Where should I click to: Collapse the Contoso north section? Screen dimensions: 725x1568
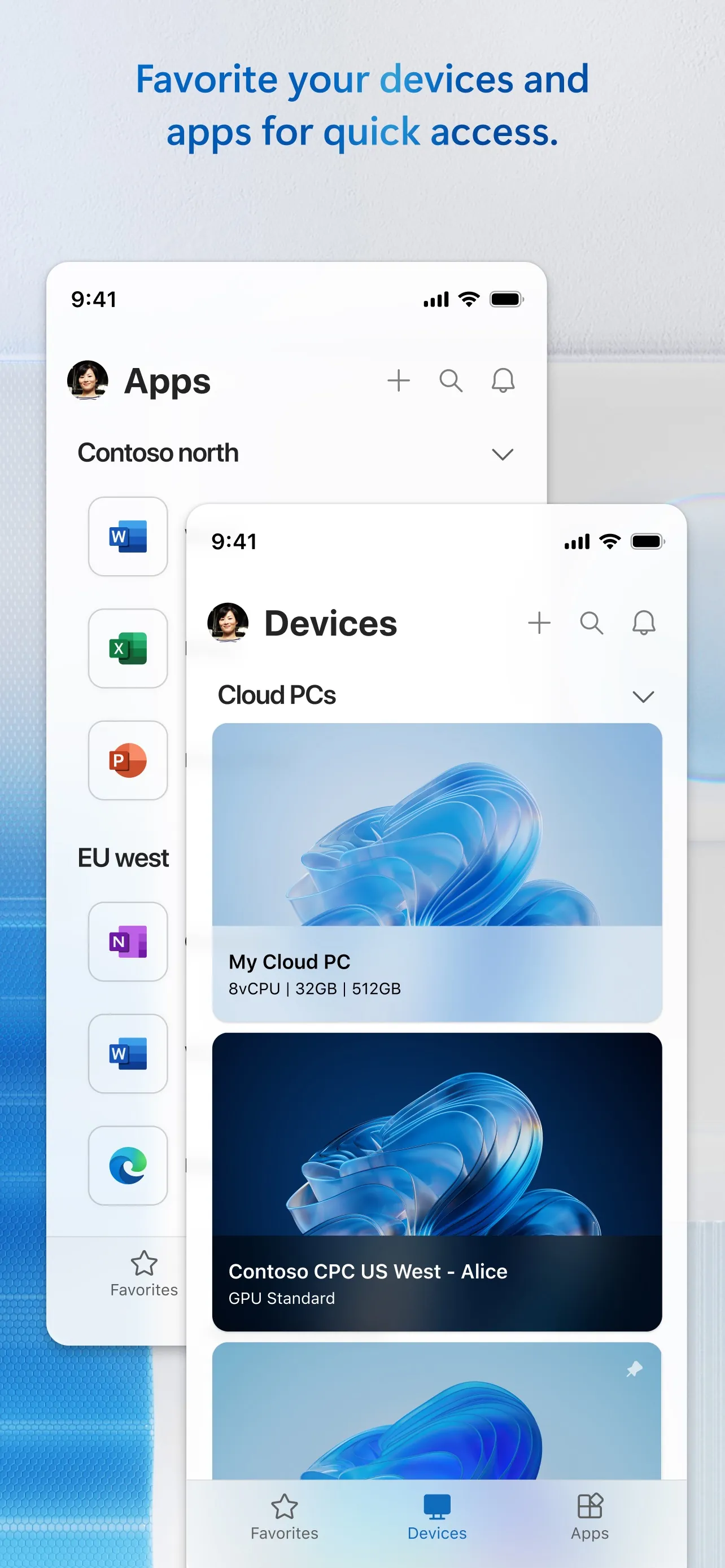(x=502, y=454)
